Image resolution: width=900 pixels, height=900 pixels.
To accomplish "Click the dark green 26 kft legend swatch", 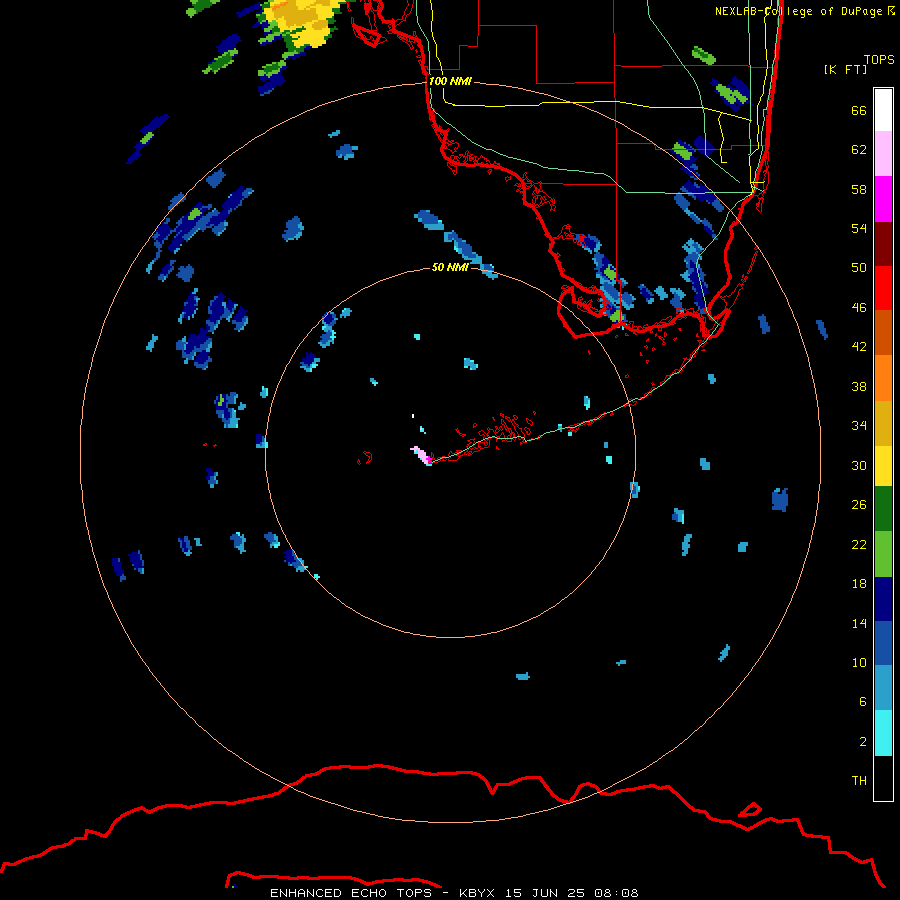I will click(x=883, y=509).
